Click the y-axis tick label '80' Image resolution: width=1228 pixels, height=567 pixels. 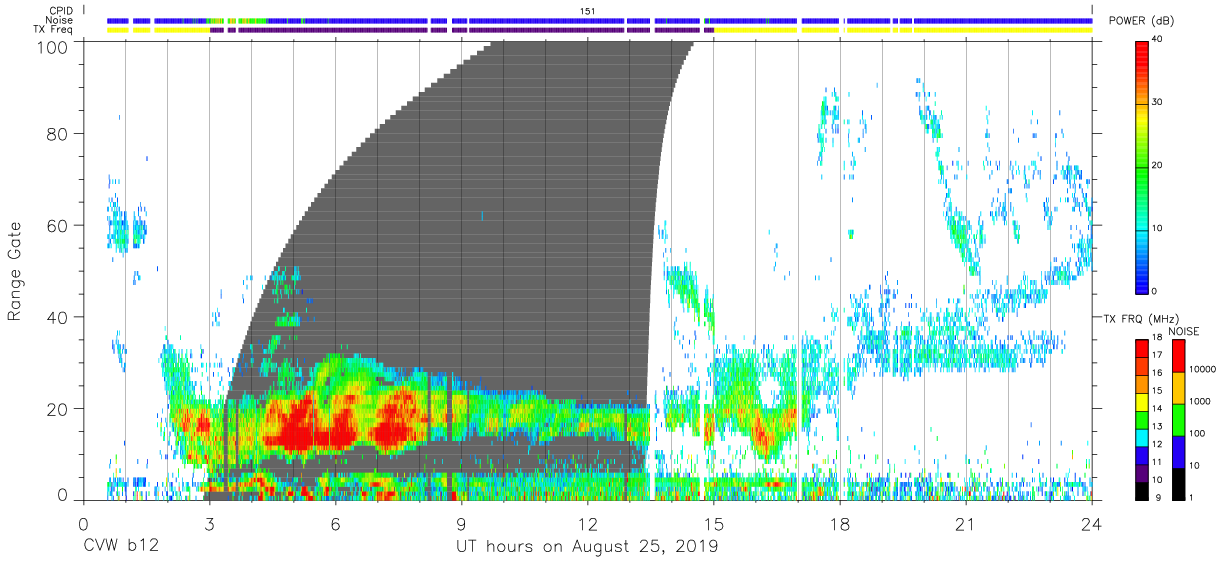pyautogui.click(x=58, y=133)
